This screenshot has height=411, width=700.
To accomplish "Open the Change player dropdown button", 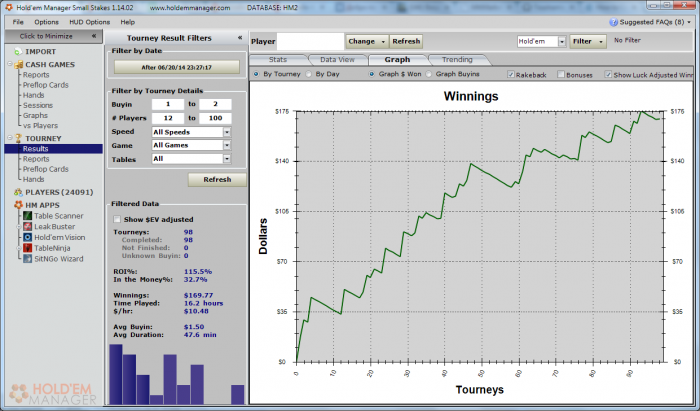I will 366,42.
